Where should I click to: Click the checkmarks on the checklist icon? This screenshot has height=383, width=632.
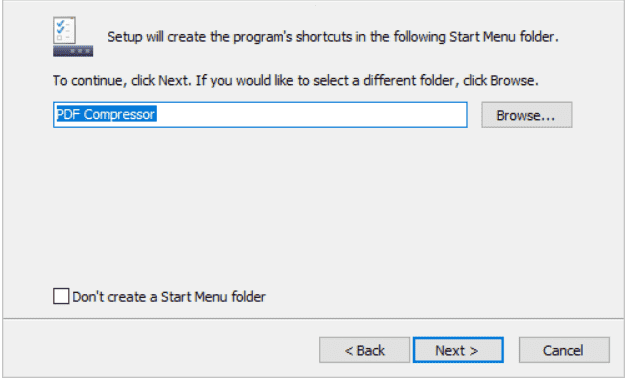60,27
